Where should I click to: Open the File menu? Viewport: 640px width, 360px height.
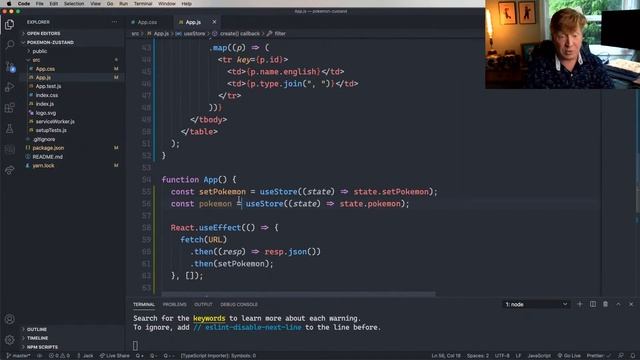pos(40,4)
